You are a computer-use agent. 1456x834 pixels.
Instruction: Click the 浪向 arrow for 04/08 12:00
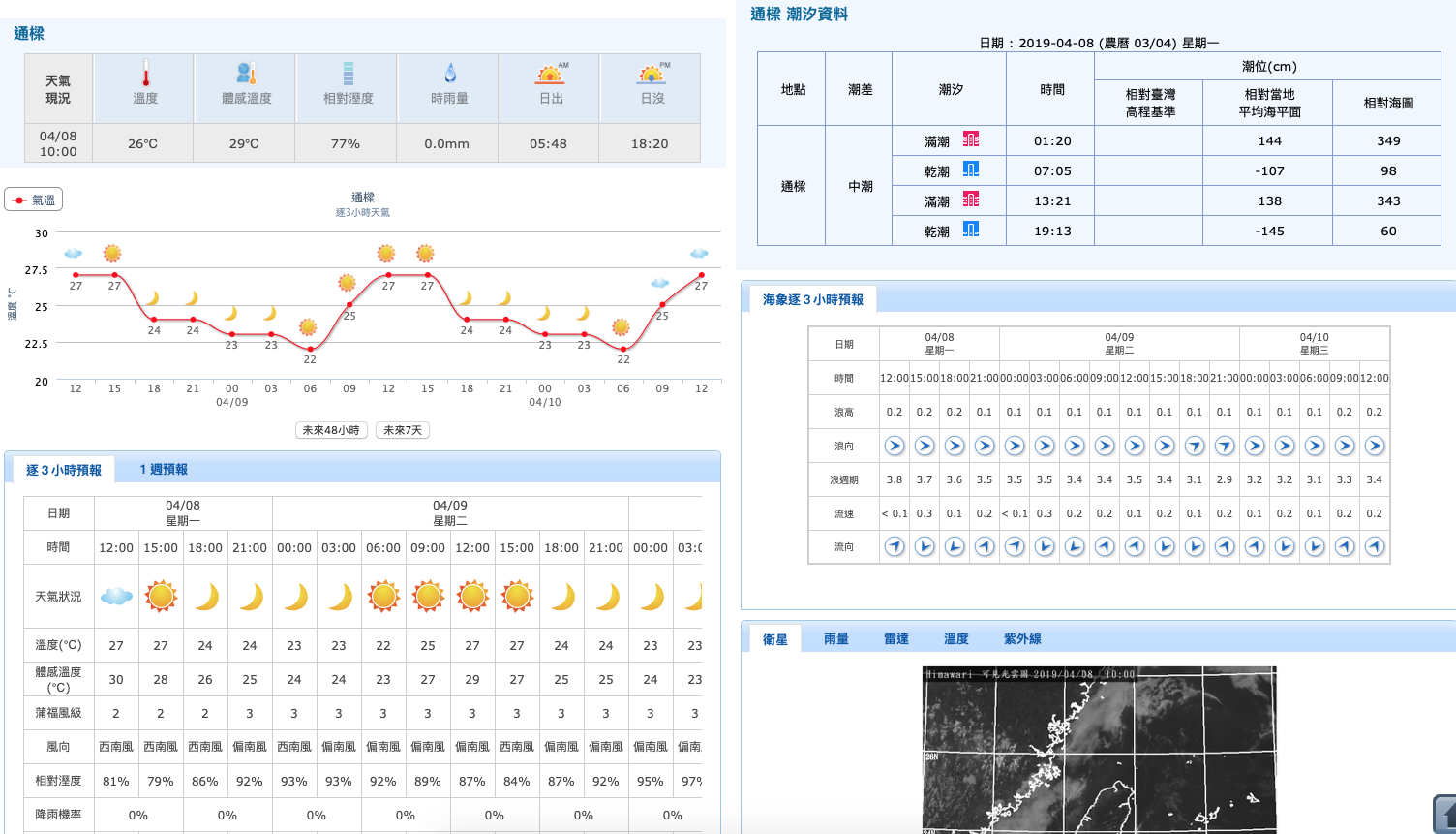coord(895,446)
